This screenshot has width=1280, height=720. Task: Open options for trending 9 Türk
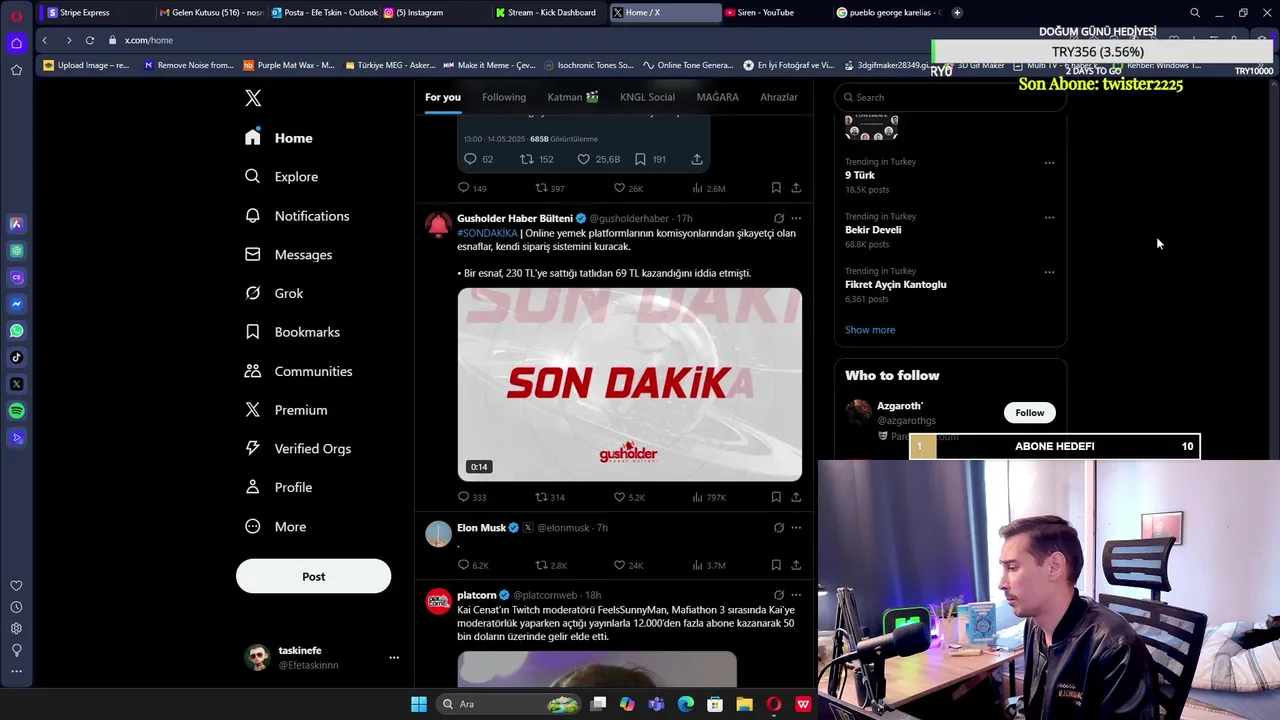(x=1049, y=162)
